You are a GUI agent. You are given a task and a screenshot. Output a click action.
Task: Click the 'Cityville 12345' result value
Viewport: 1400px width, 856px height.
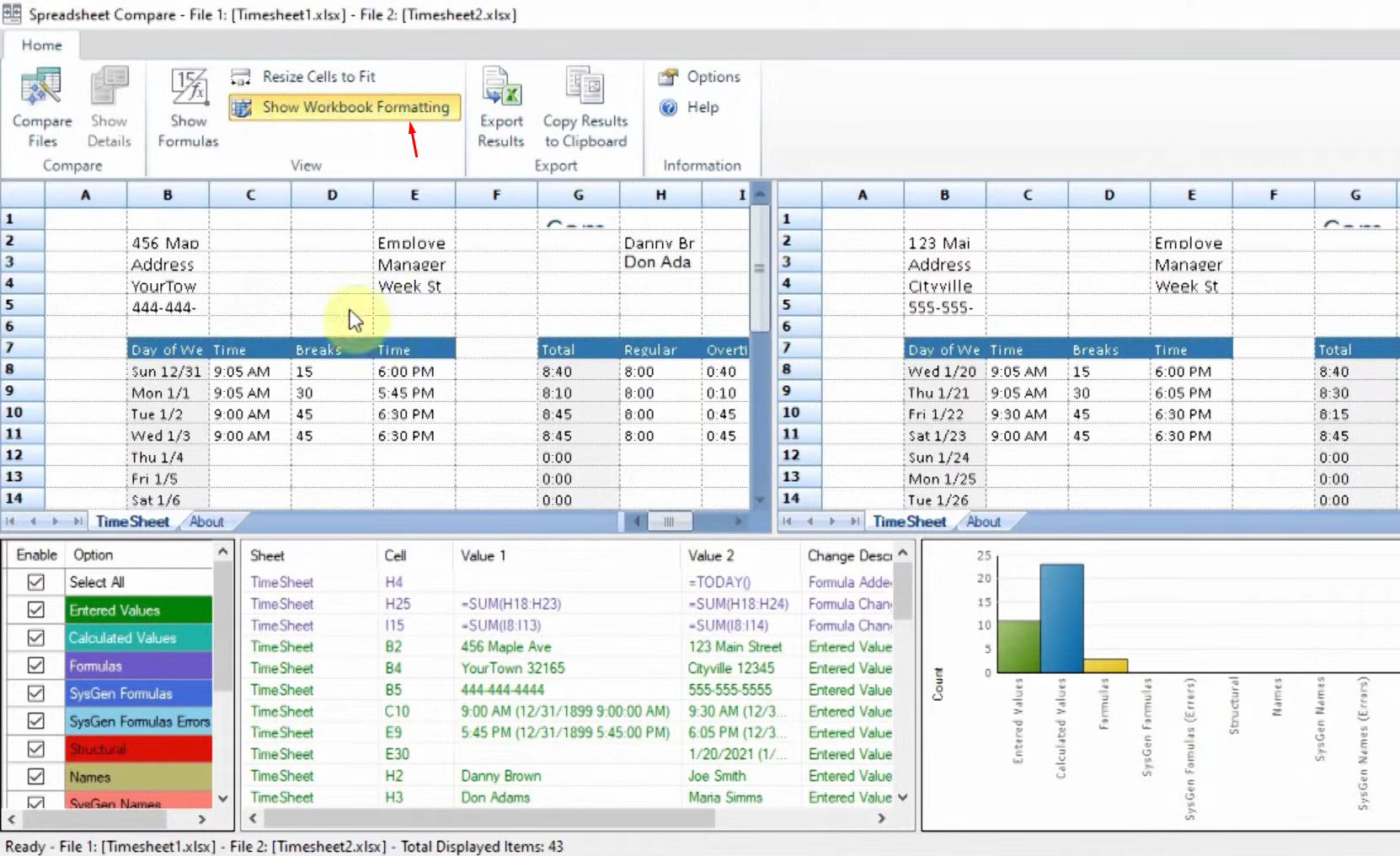tap(730, 668)
